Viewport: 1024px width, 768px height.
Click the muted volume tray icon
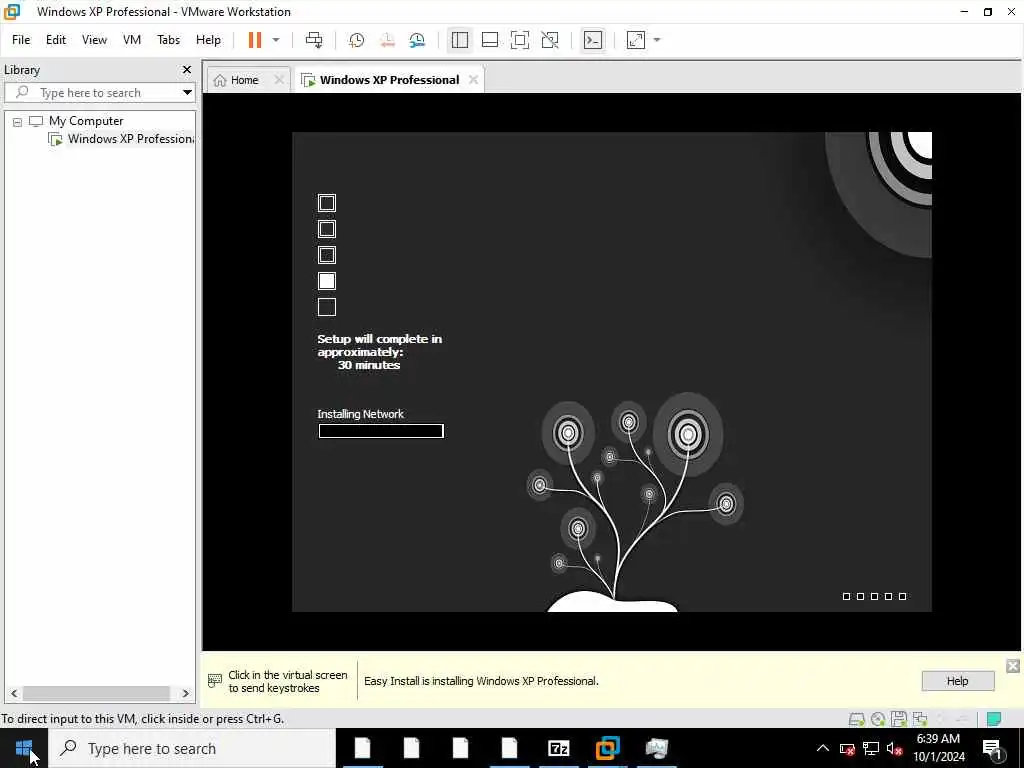(x=894, y=748)
